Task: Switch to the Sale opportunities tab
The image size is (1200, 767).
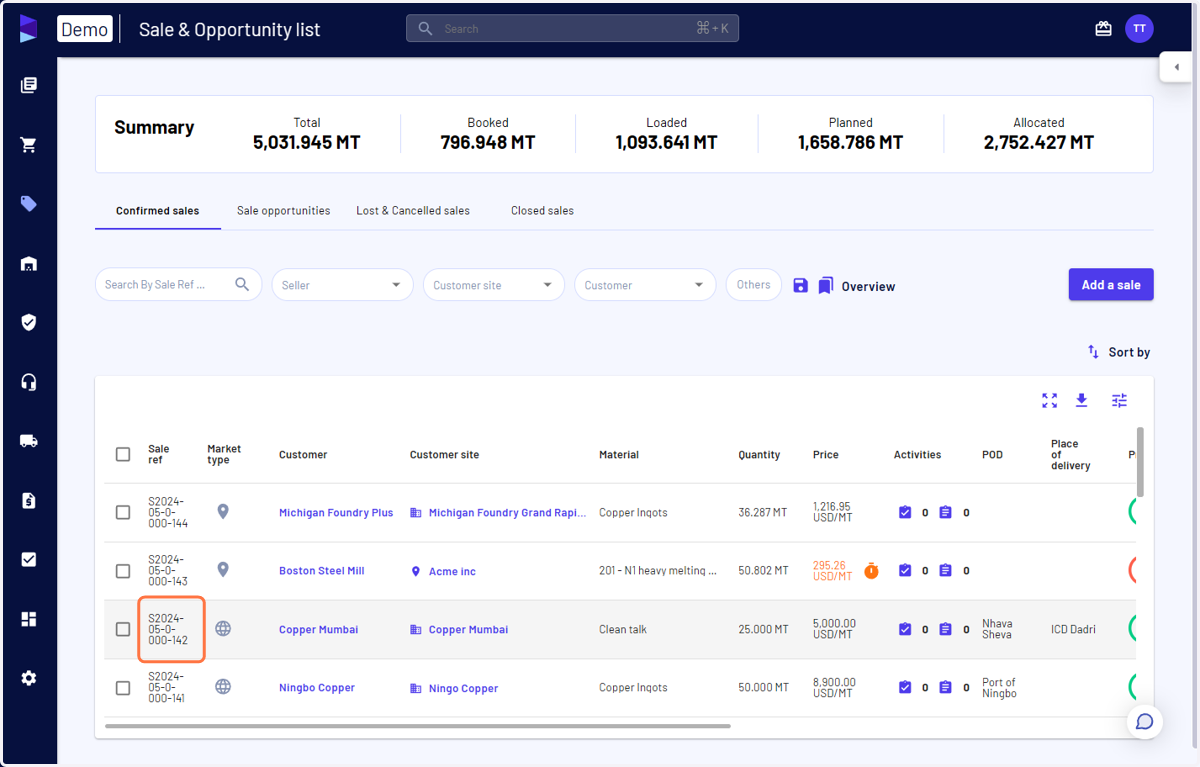Action: pos(283,211)
